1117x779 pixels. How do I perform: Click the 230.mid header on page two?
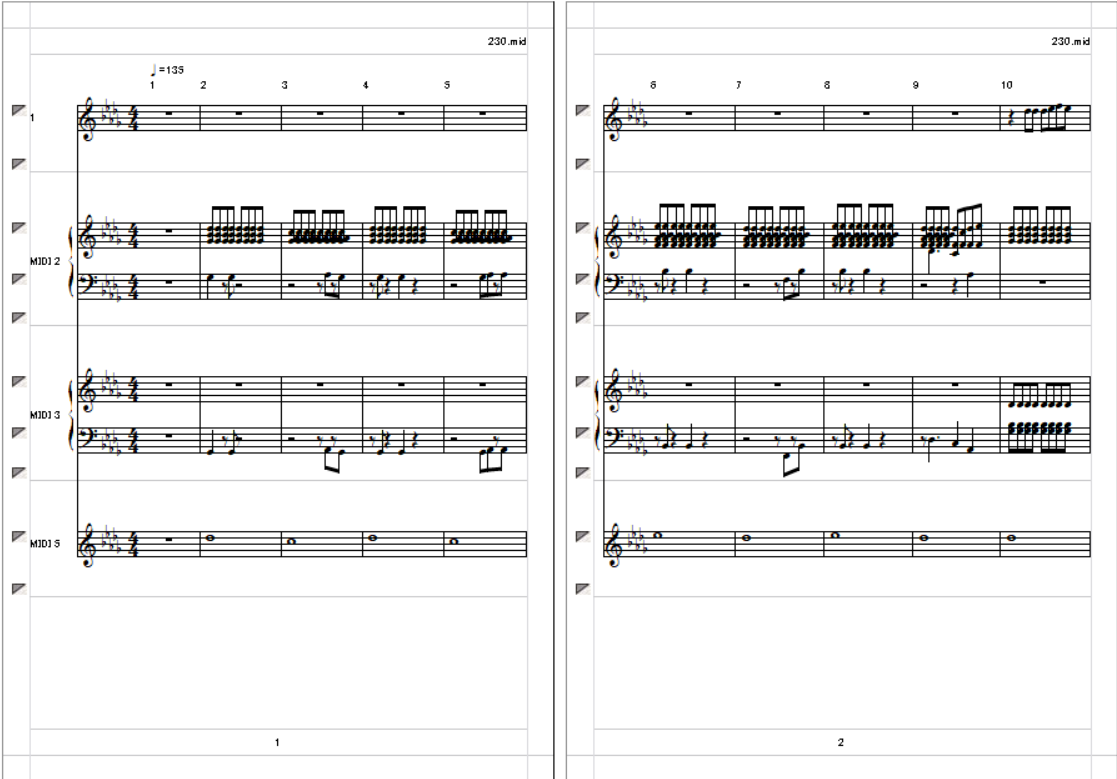1070,41
